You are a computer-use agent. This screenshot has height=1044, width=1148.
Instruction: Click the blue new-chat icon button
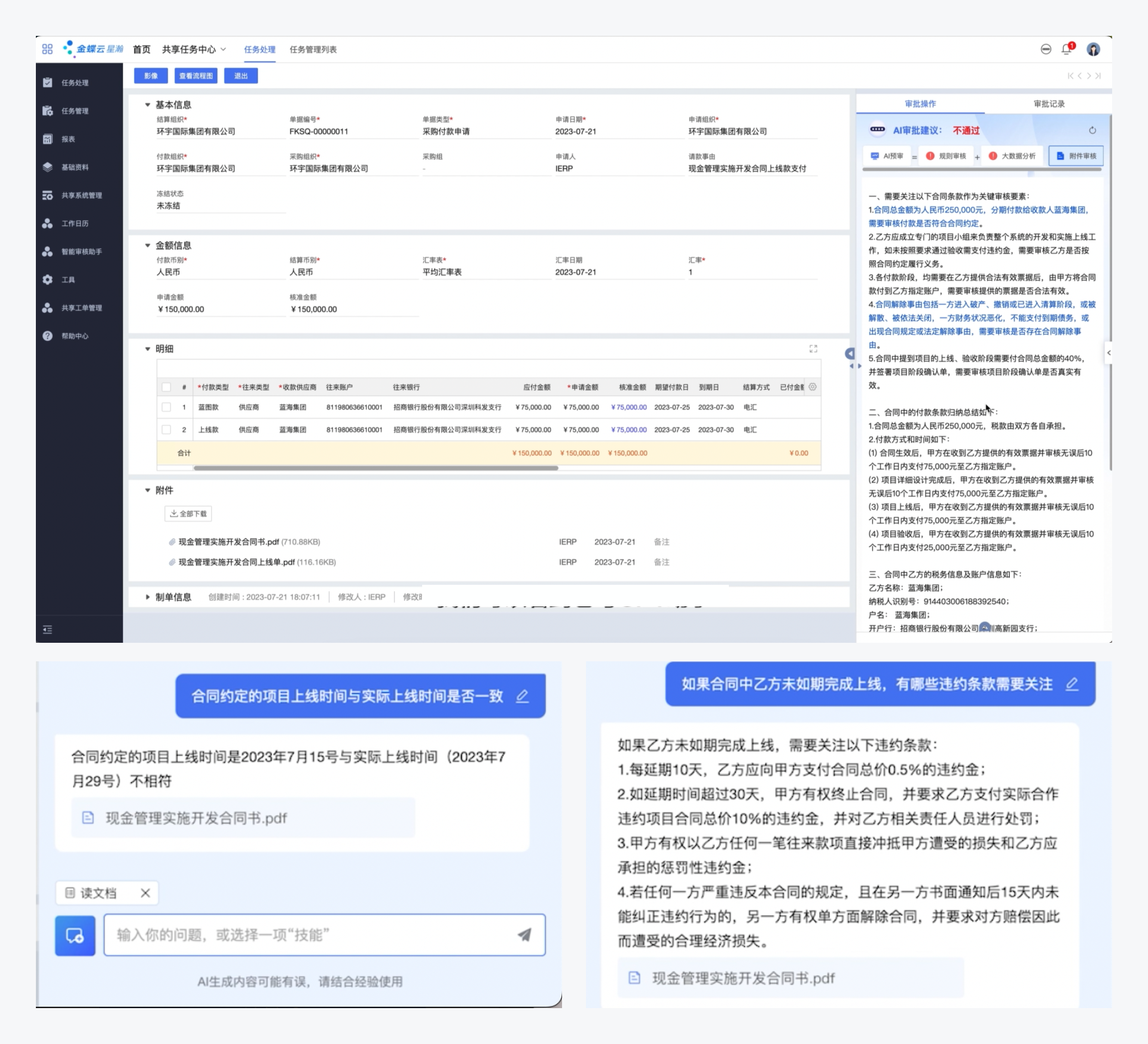(75, 935)
